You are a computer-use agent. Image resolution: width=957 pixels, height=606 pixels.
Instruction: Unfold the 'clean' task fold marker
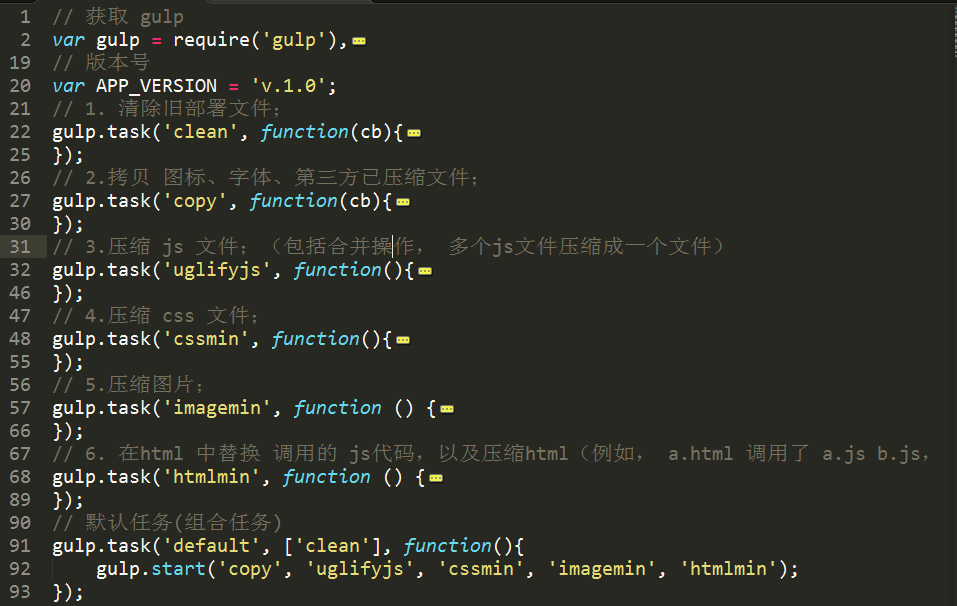tap(413, 133)
